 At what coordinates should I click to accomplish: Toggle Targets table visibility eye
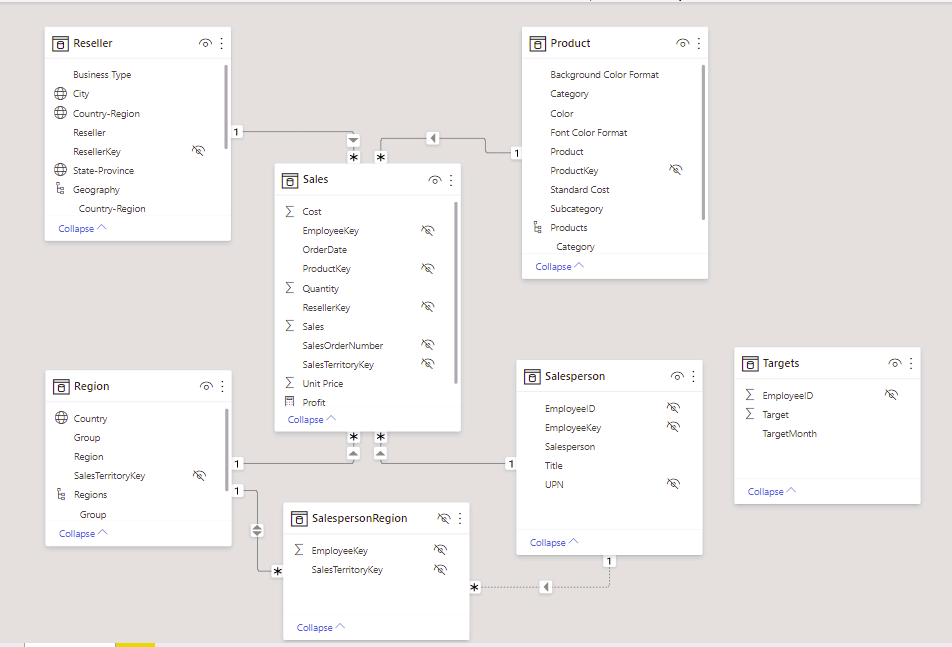click(895, 363)
